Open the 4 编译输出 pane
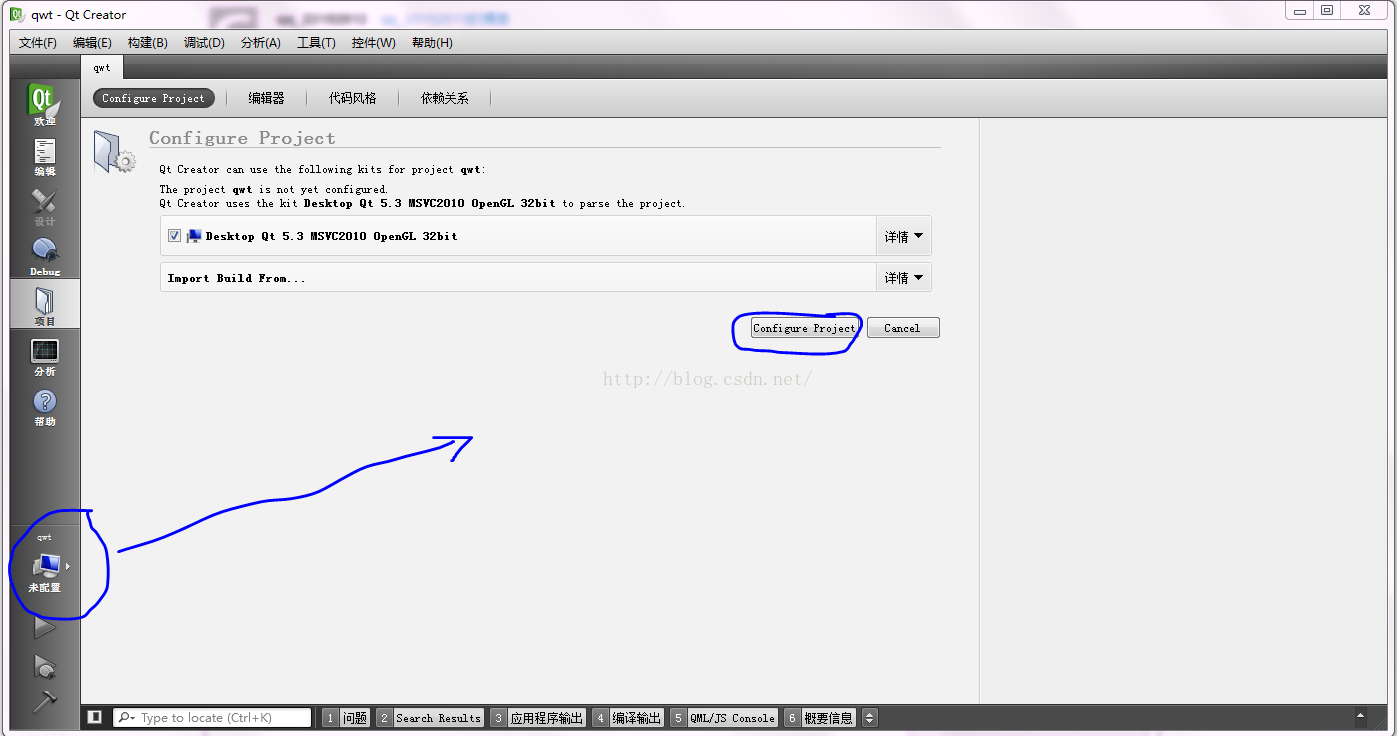This screenshot has height=736, width=1397. (x=628, y=717)
